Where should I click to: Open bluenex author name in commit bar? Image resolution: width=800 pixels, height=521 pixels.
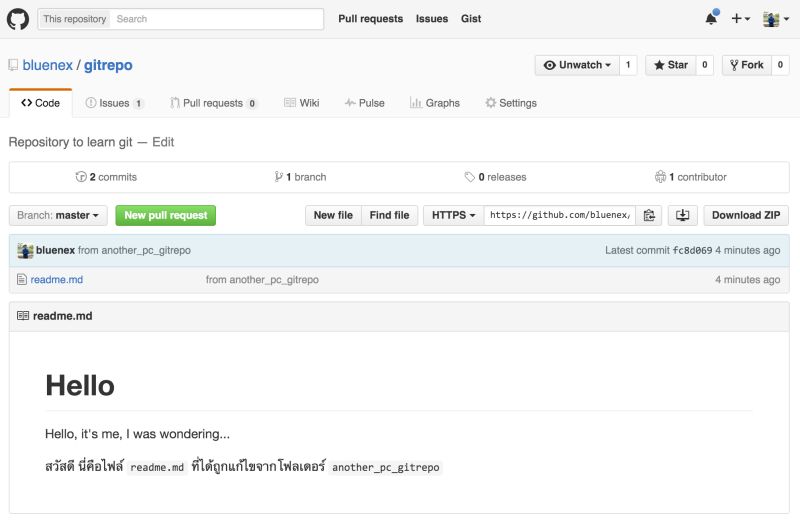point(56,251)
